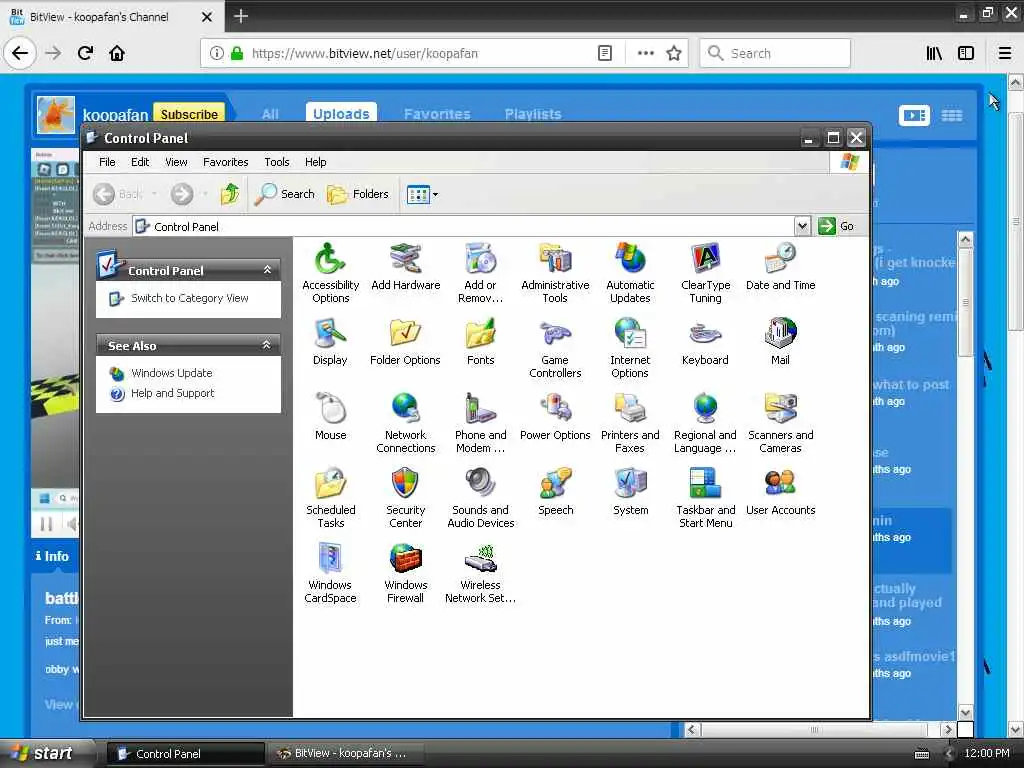Open Folder Options
The width and height of the screenshot is (1024, 768).
point(406,342)
